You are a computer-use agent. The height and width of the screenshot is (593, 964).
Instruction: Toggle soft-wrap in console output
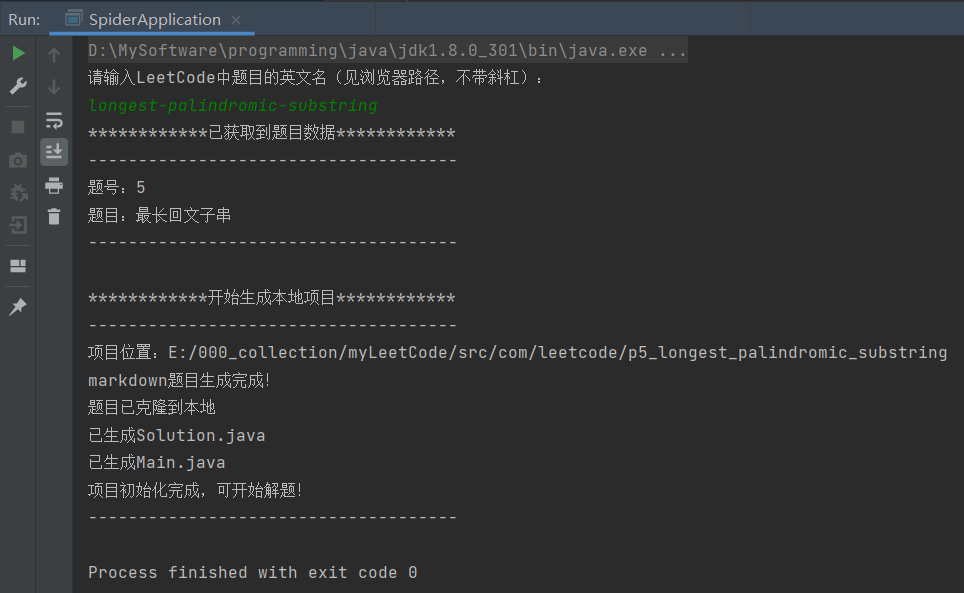pyautogui.click(x=54, y=120)
